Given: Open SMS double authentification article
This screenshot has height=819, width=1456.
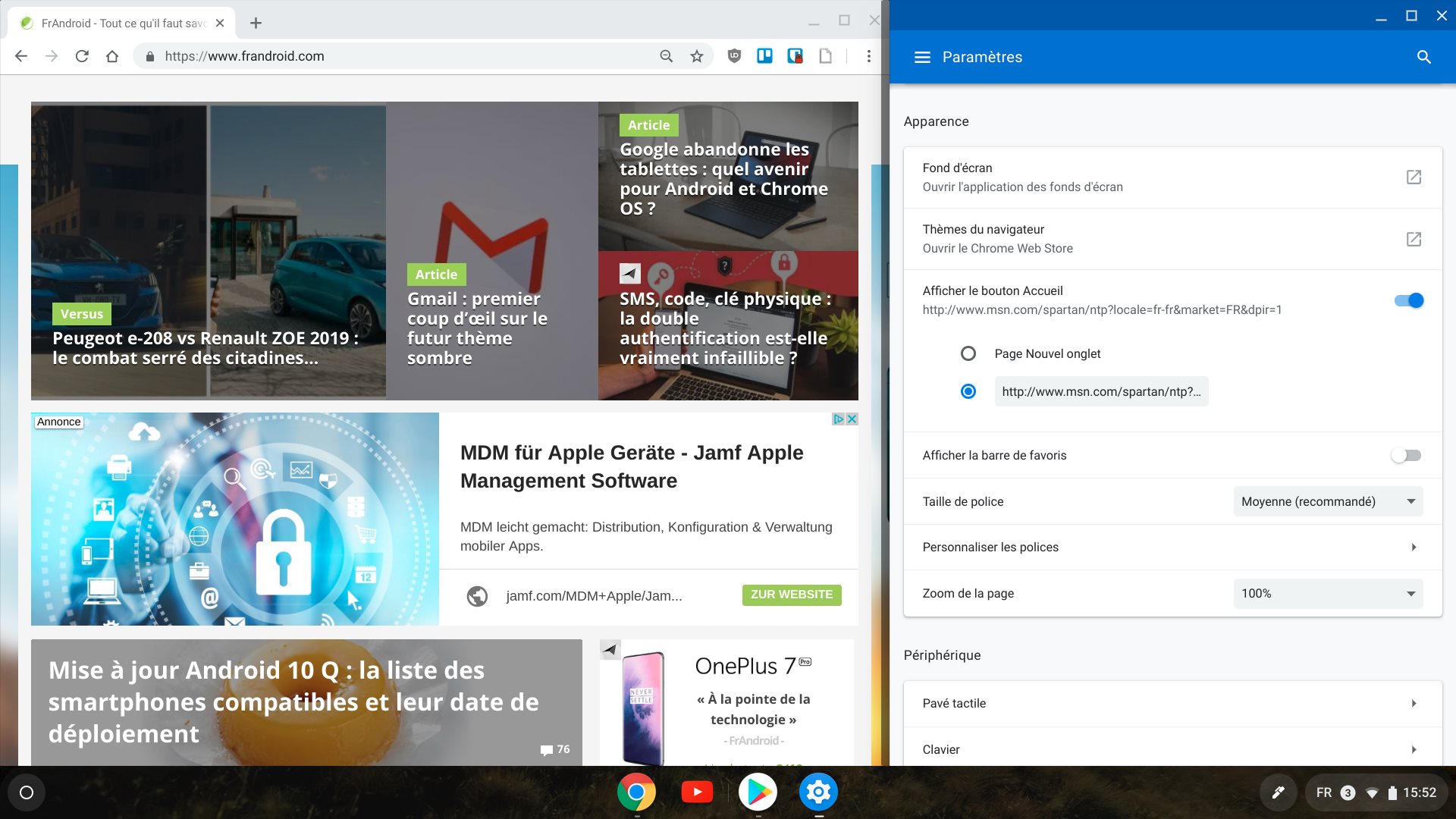Looking at the screenshot, I should (726, 328).
